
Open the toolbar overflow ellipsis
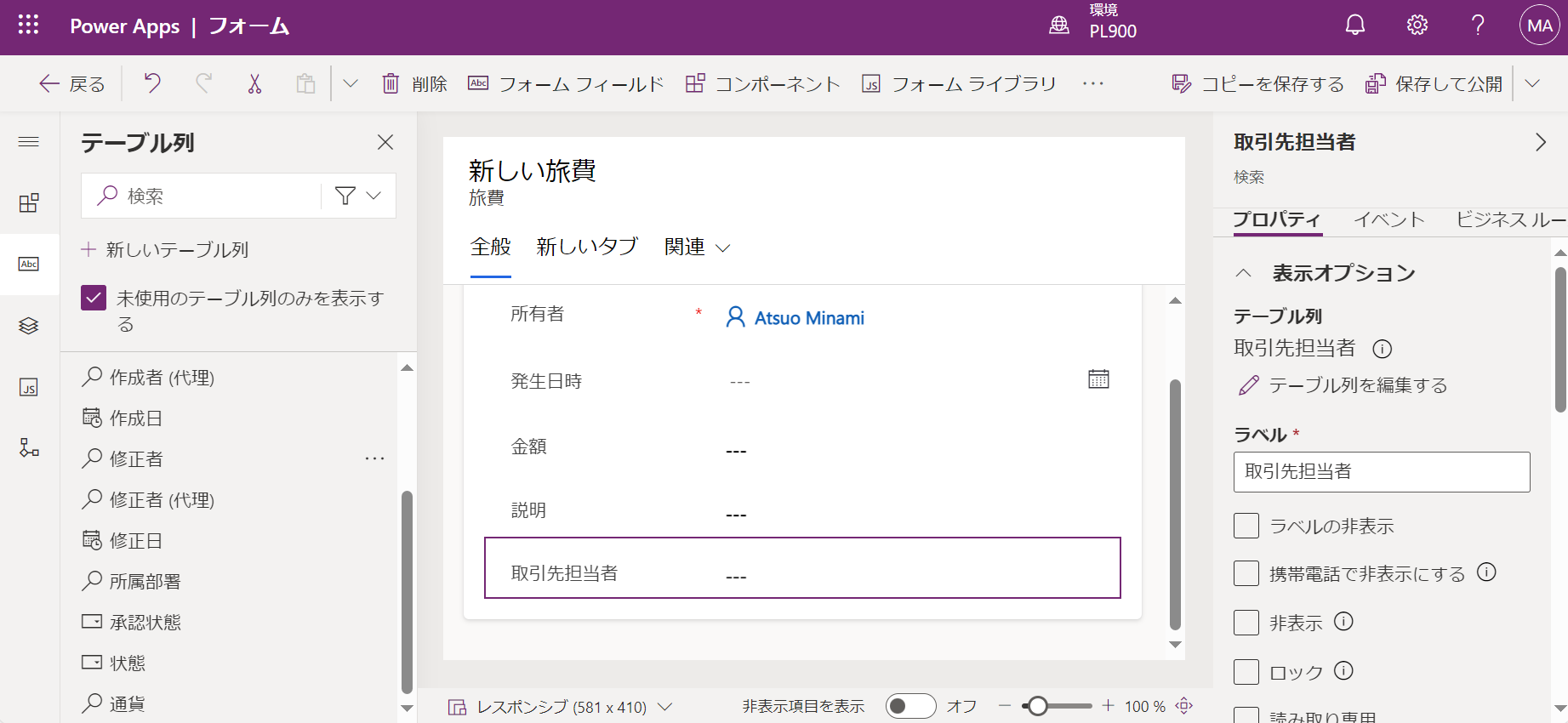pos(1093,83)
